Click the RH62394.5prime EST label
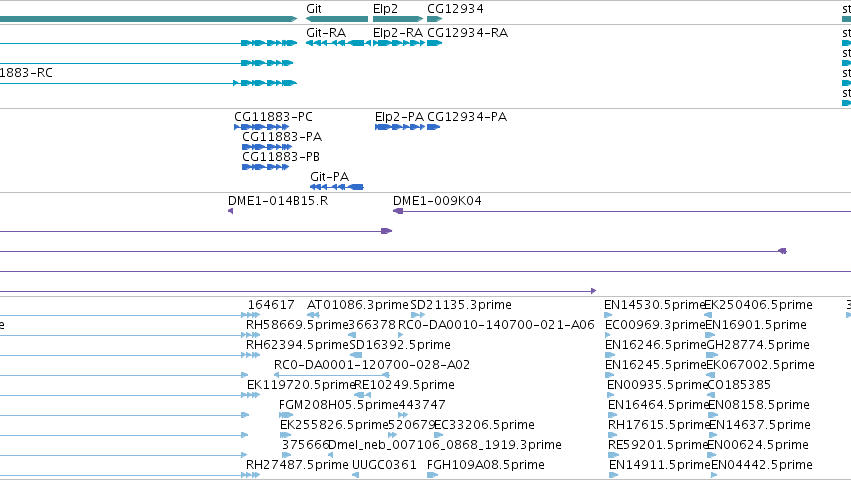 point(297,345)
